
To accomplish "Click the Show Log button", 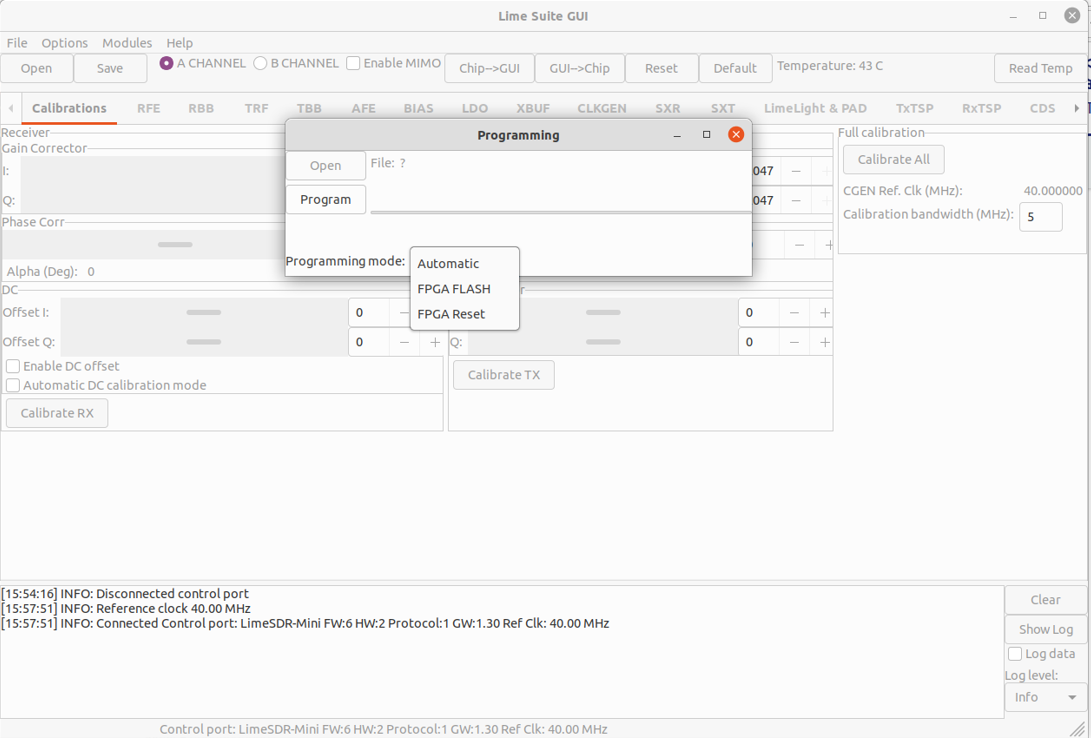I will point(1045,629).
